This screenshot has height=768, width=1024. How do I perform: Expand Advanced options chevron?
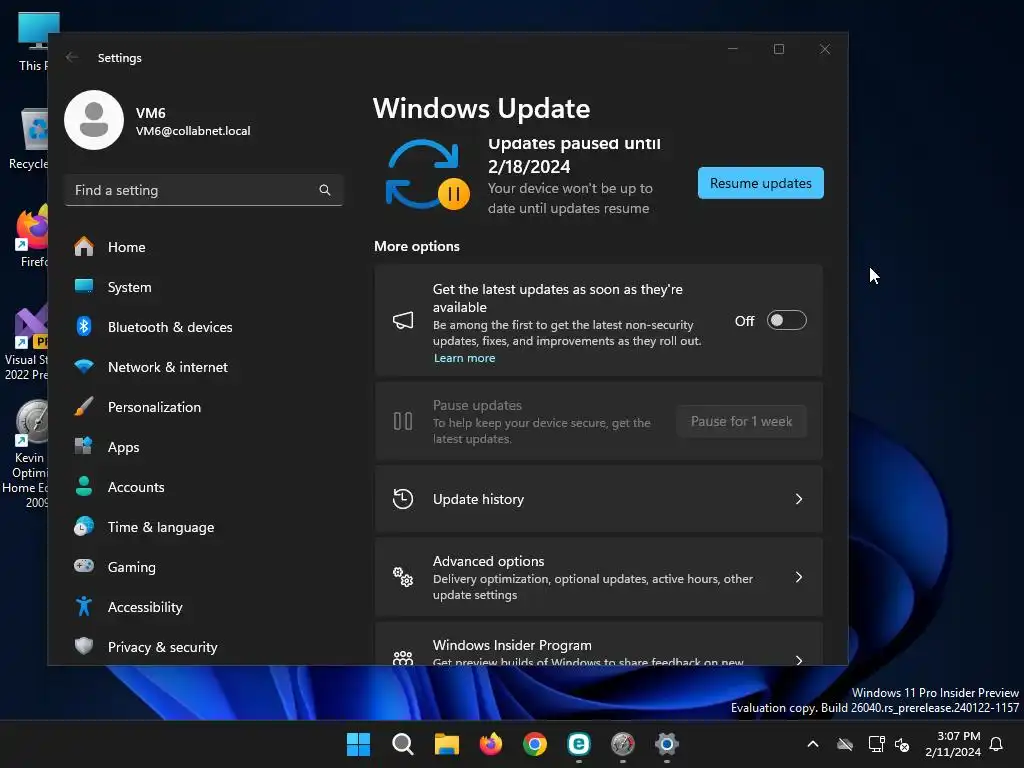pos(799,577)
